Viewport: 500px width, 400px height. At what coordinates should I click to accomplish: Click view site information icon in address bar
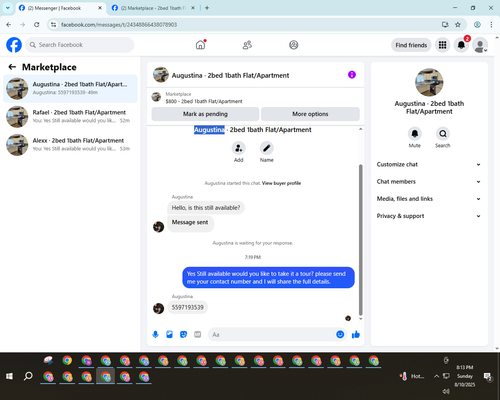[x=53, y=25]
